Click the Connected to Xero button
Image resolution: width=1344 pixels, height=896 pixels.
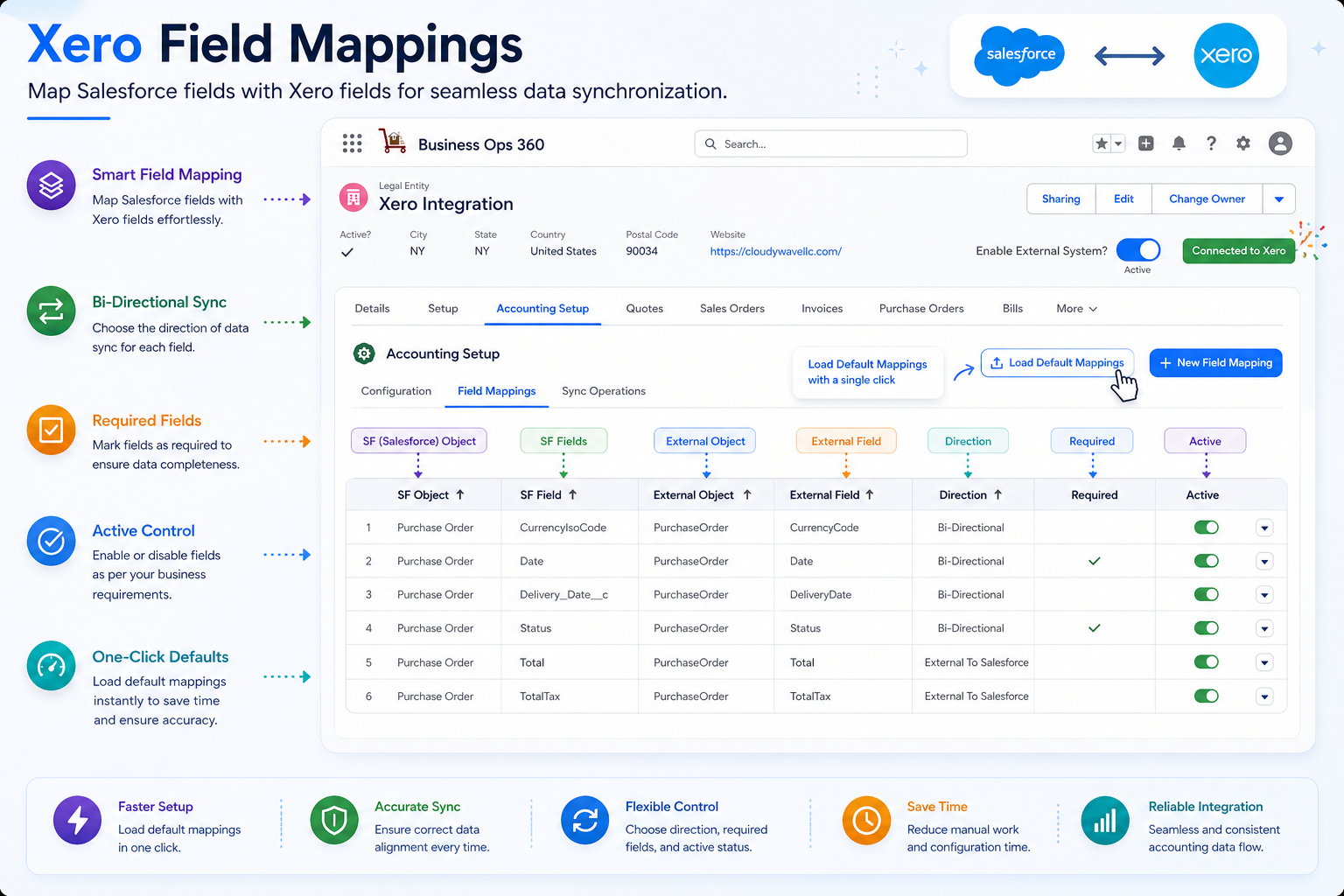(1238, 250)
